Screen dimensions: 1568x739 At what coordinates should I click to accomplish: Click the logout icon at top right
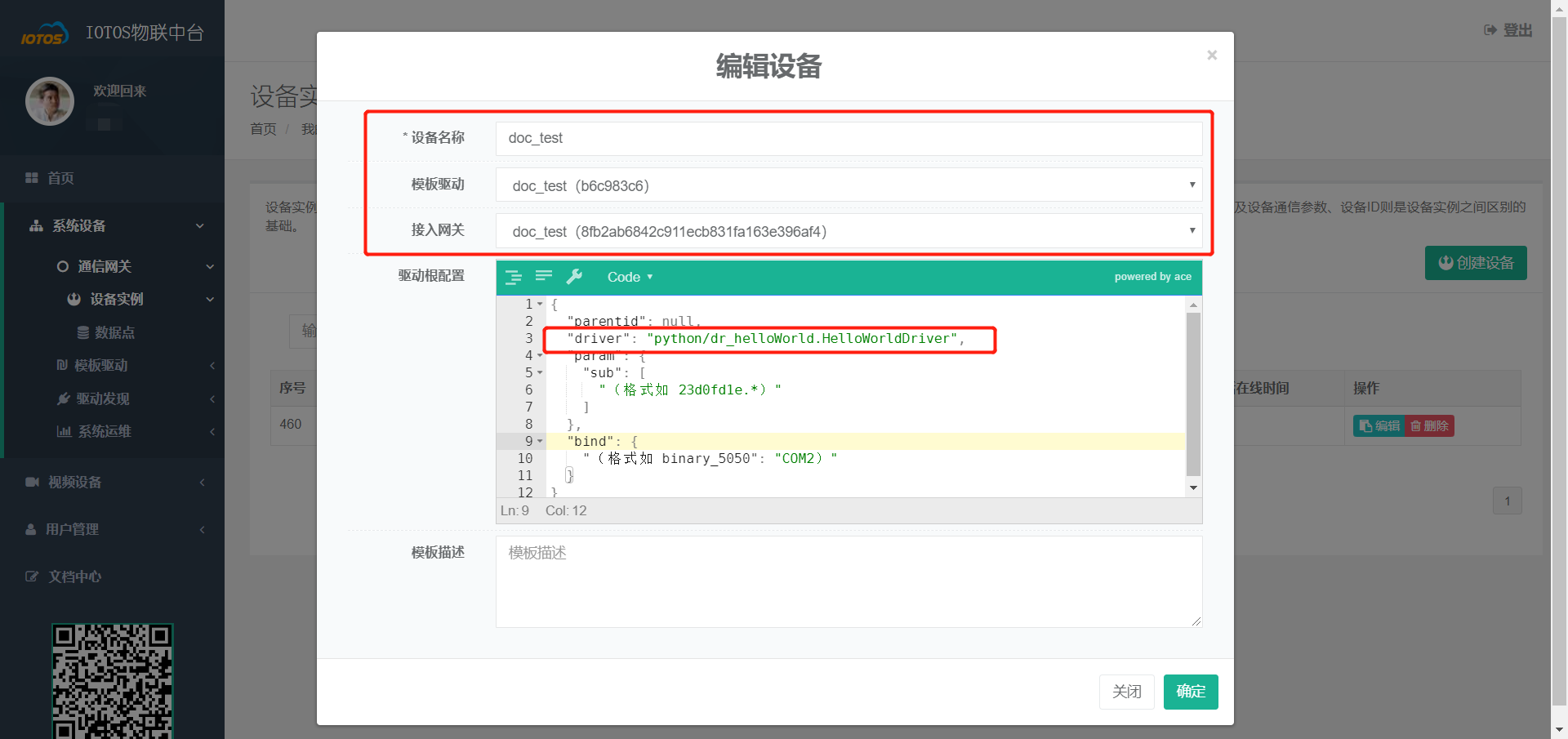point(1490,30)
